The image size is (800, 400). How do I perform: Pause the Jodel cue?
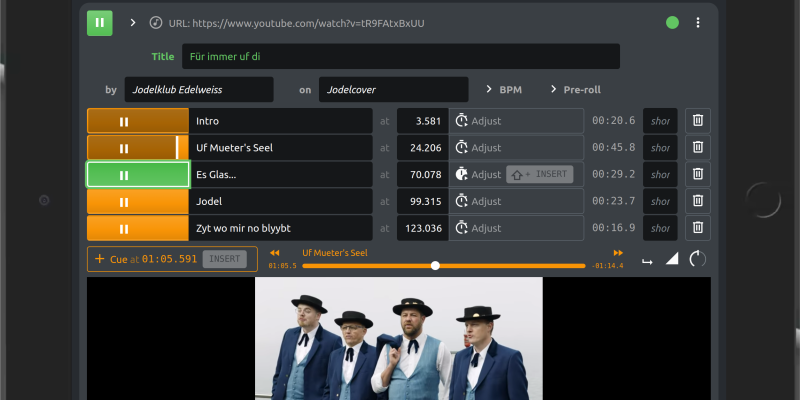click(x=138, y=202)
